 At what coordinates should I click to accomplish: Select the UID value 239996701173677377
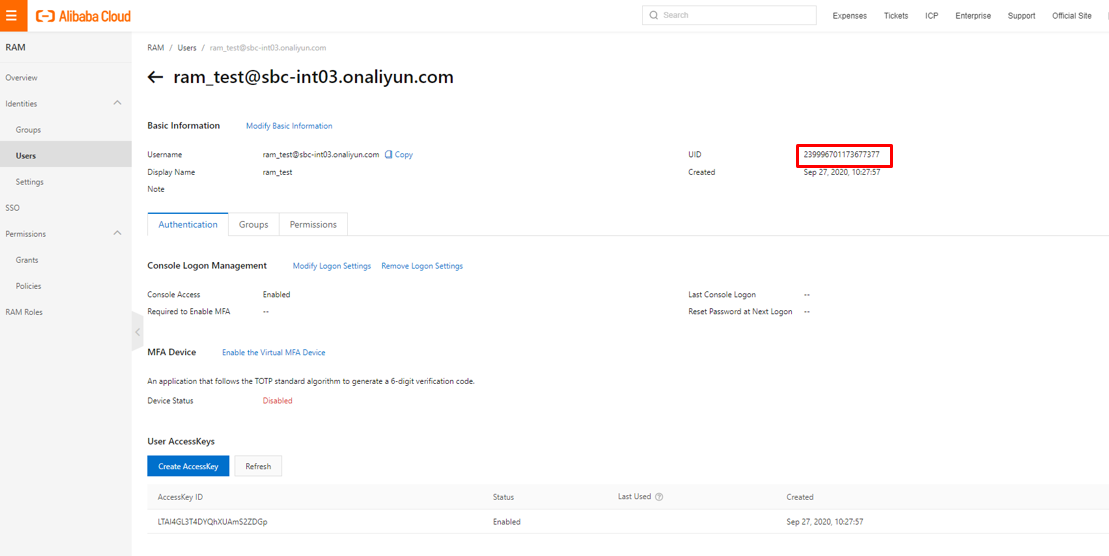point(842,154)
